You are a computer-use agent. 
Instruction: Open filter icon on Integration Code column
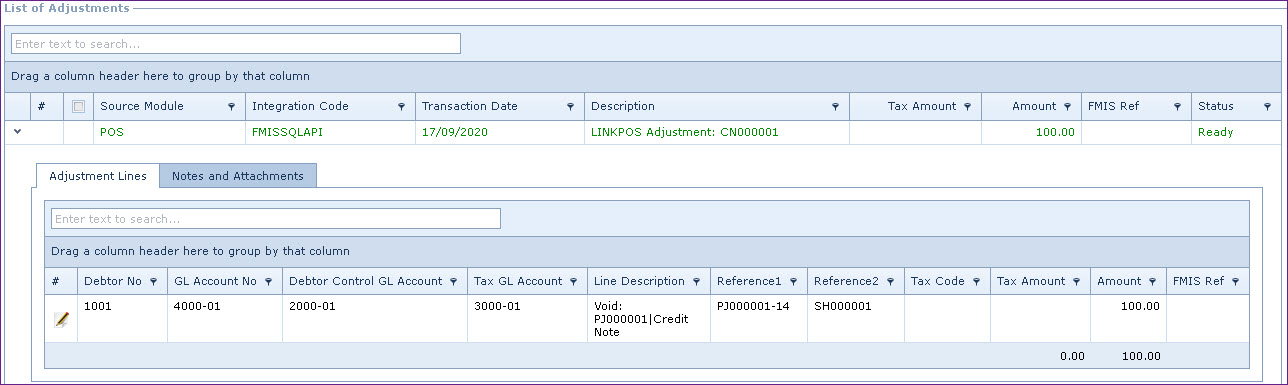point(401,107)
